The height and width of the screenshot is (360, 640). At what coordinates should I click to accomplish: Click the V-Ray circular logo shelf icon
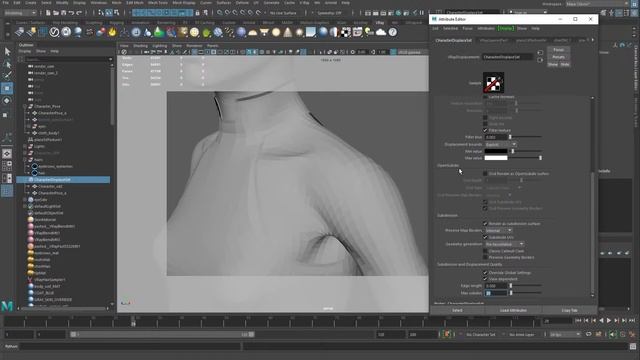click(54, 32)
